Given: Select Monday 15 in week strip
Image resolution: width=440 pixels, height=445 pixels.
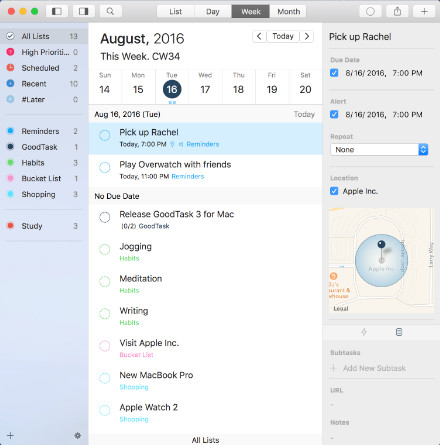Looking at the screenshot, I should pyautogui.click(x=138, y=87).
